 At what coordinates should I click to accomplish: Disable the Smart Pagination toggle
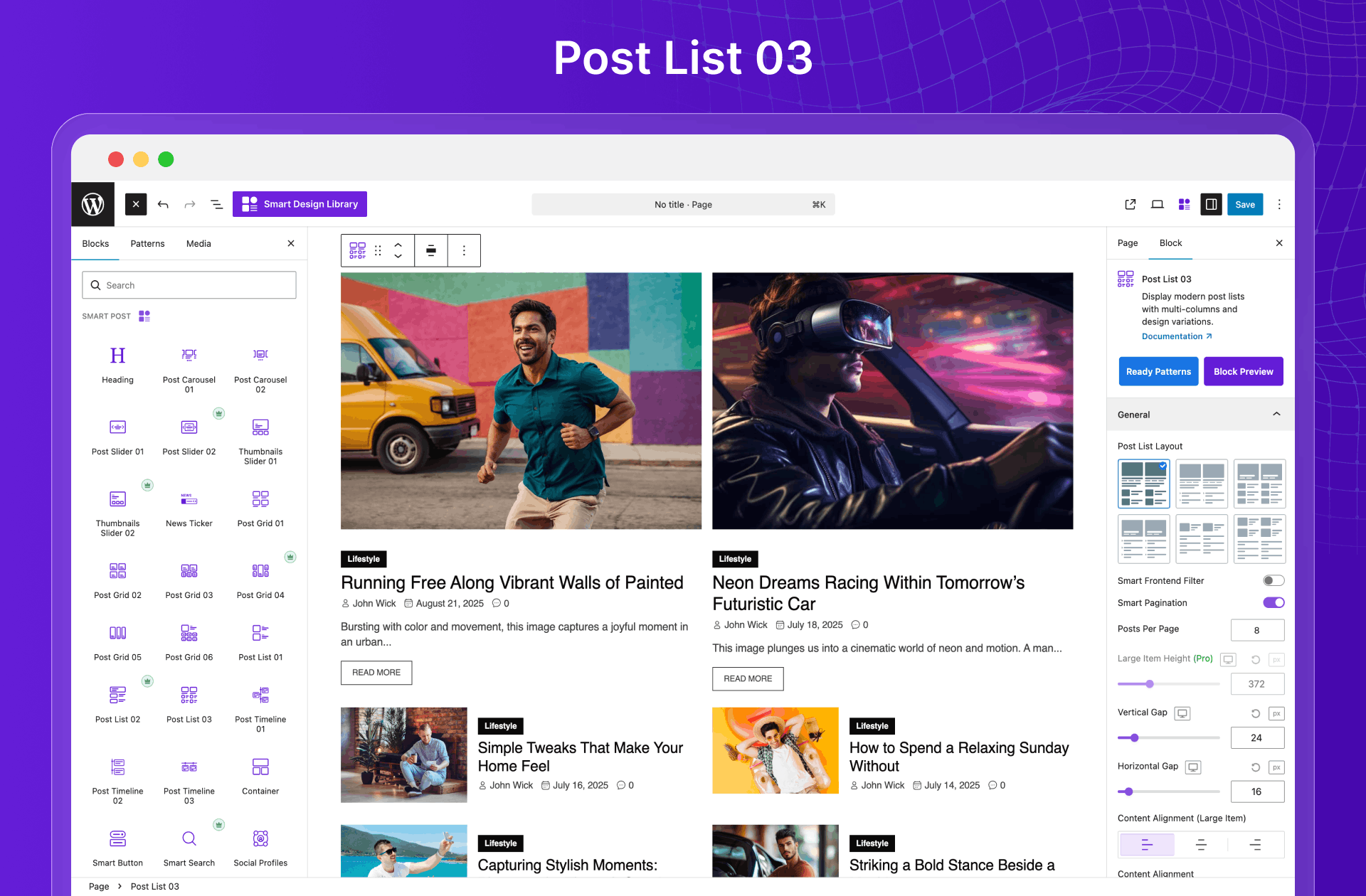tap(1273, 603)
